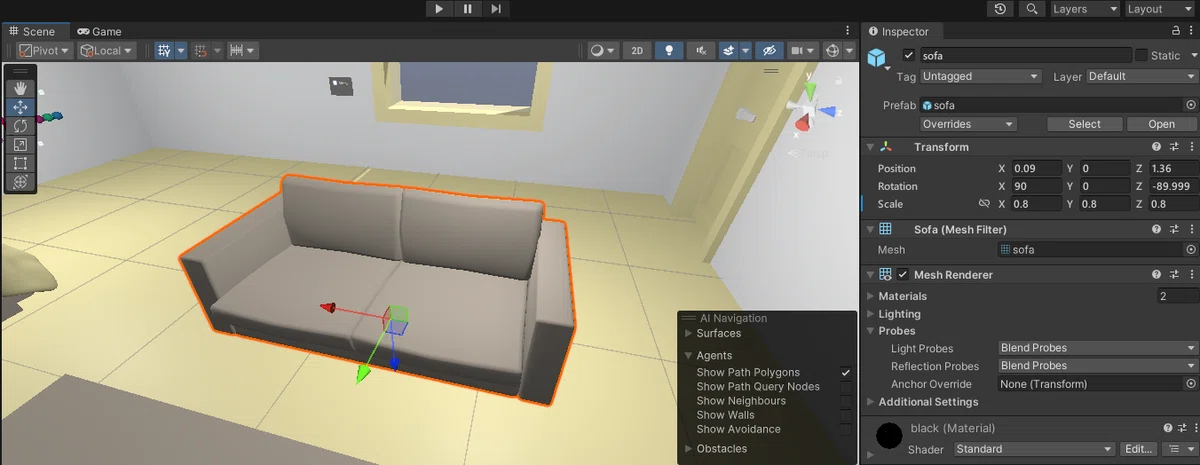Select the Rect tool
The width and height of the screenshot is (1200, 465).
point(20,163)
